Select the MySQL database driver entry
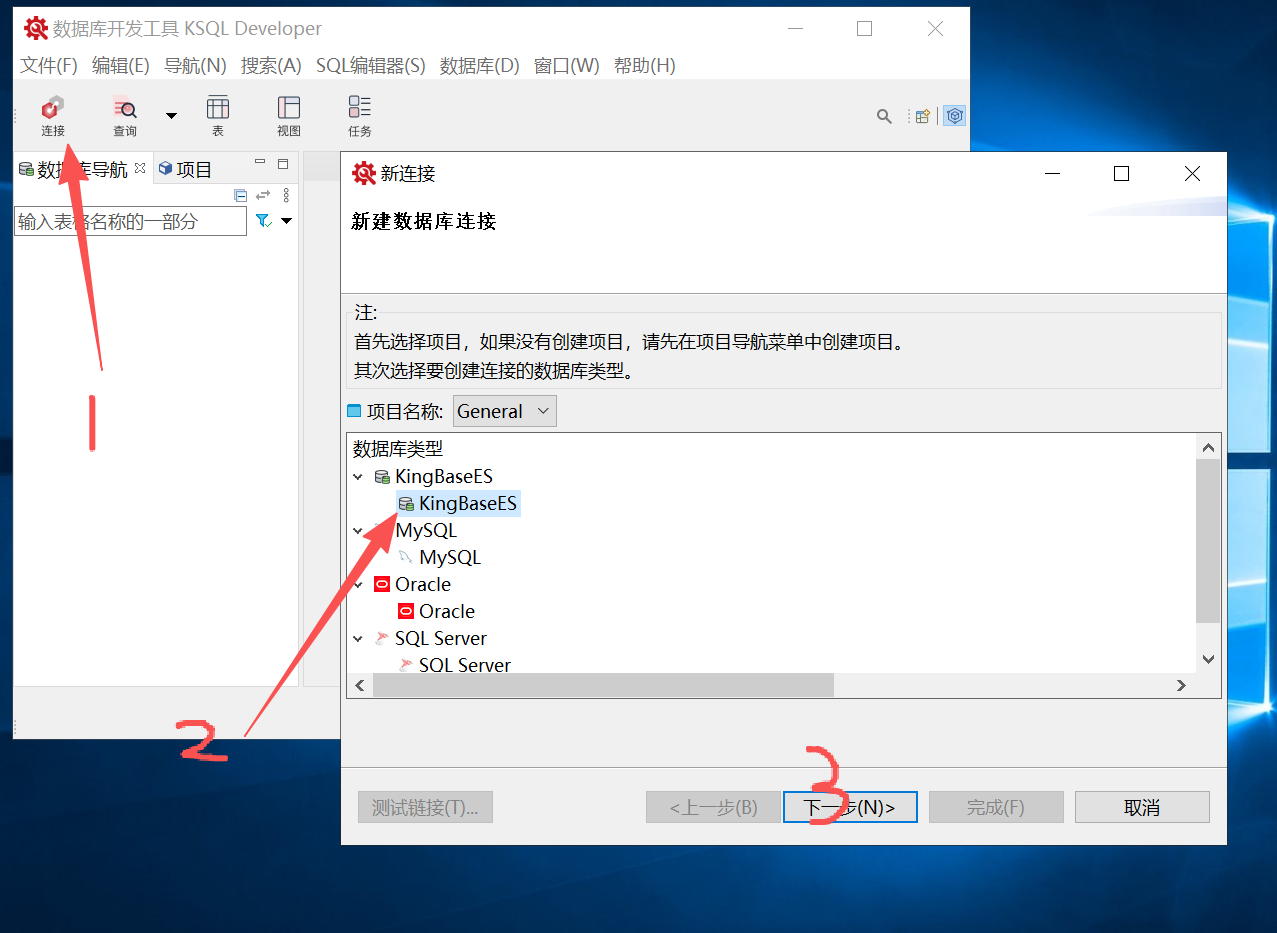 [449, 557]
